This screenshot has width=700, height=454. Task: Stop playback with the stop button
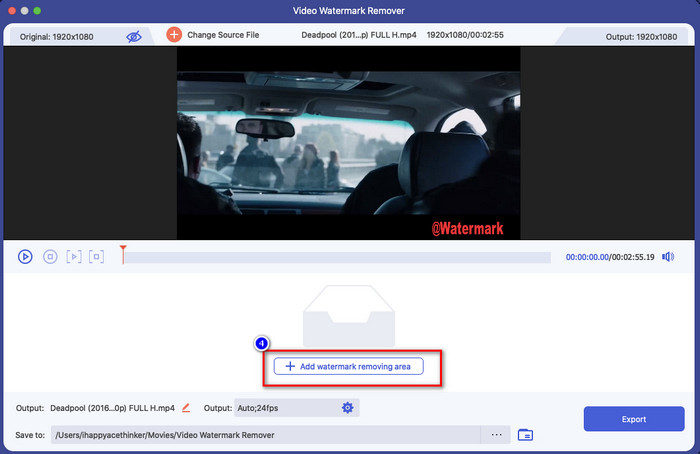tap(50, 257)
